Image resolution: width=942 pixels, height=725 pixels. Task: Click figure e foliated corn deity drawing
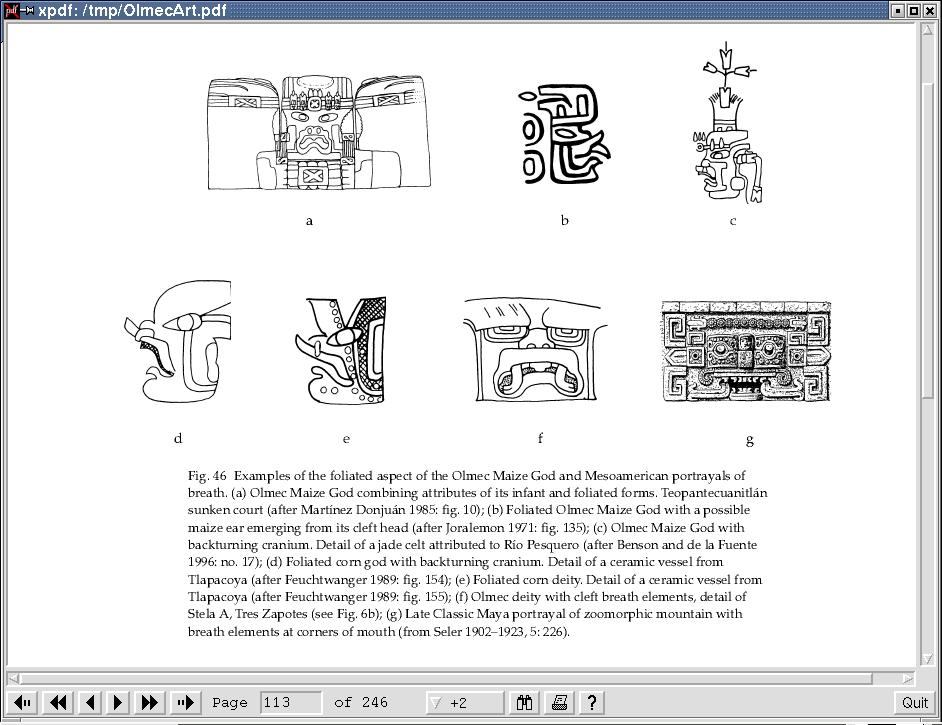tap(341, 350)
